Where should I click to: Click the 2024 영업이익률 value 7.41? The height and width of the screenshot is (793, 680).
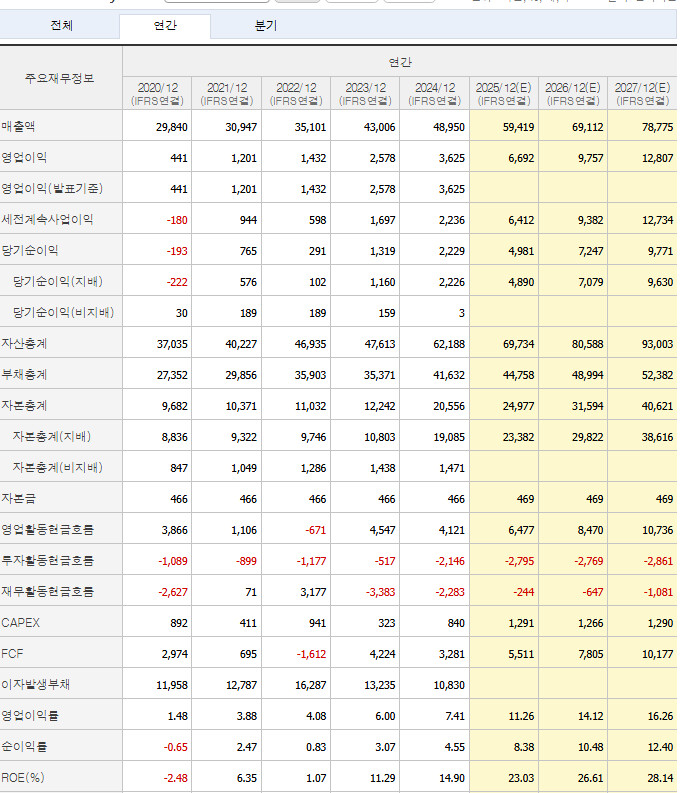coord(455,716)
